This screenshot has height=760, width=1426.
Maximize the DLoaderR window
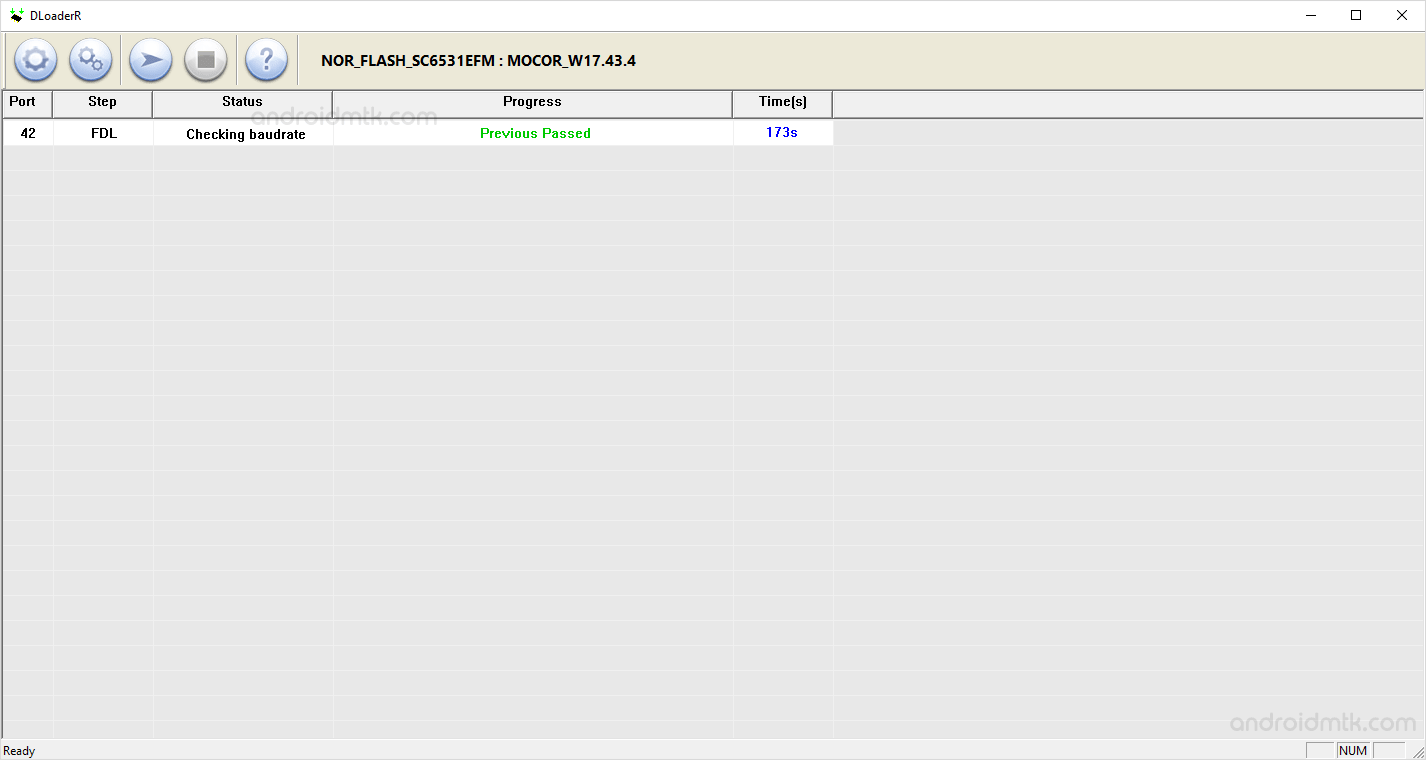pyautogui.click(x=1356, y=15)
